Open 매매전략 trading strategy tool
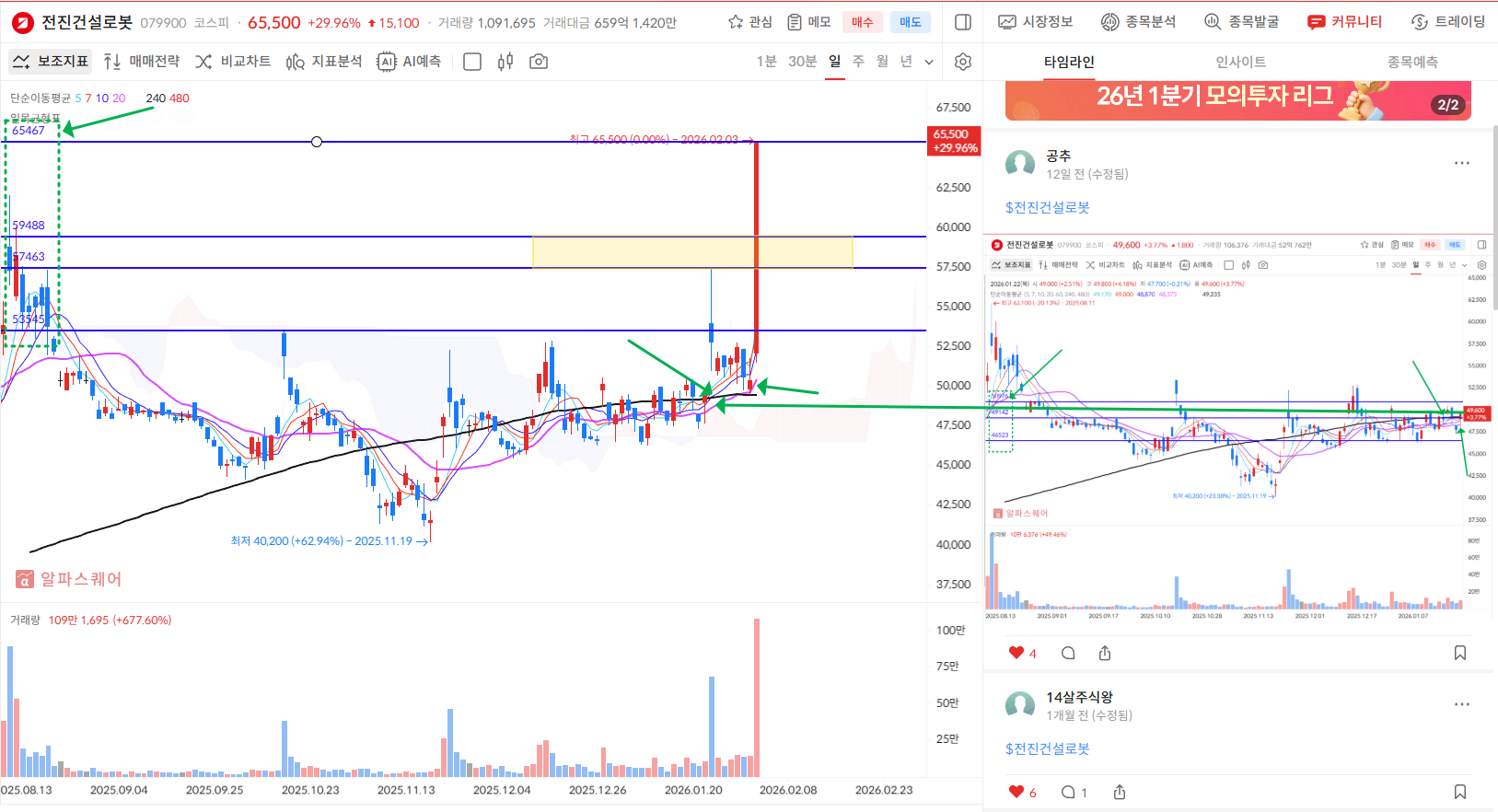Screen dimensions: 1498x812 (x=142, y=62)
